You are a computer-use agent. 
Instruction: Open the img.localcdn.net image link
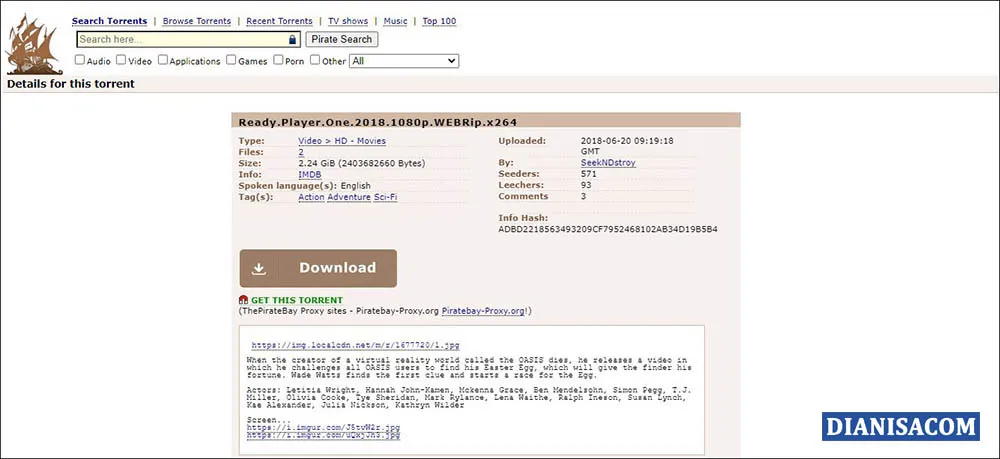pos(355,346)
